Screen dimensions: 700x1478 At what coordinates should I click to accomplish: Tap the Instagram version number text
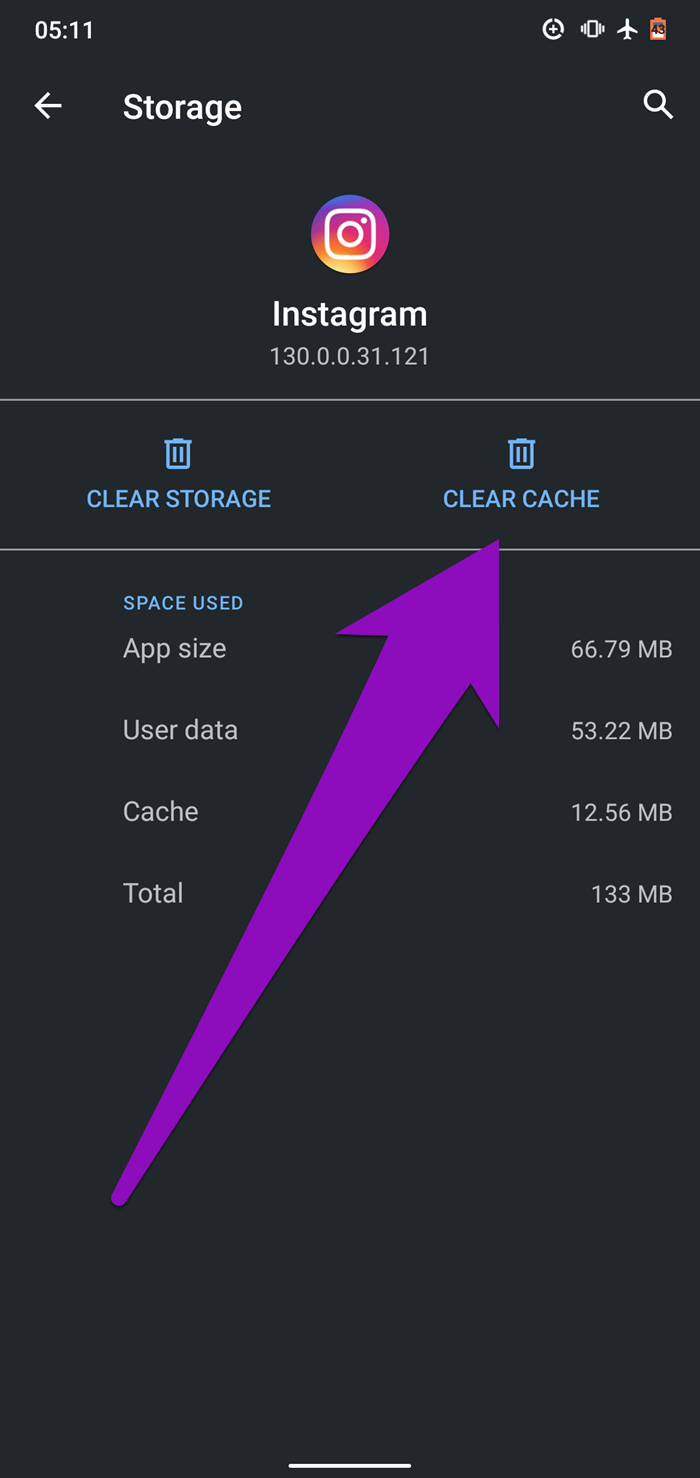coord(349,356)
